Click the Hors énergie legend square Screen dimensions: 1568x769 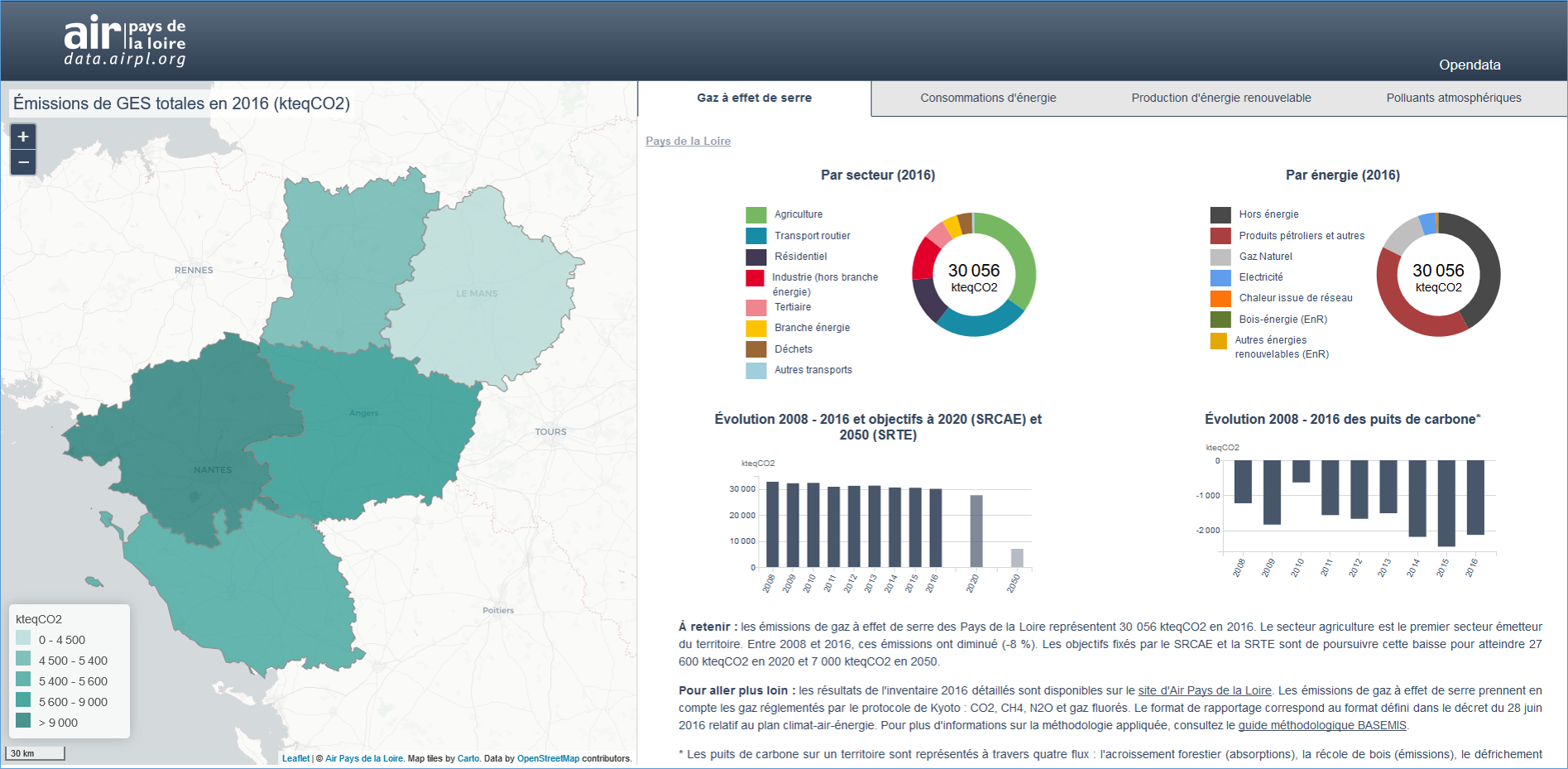[1220, 214]
